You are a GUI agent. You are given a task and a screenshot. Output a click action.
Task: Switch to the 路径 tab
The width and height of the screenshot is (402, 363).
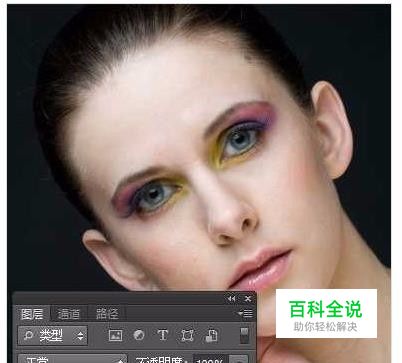pyautogui.click(x=107, y=314)
